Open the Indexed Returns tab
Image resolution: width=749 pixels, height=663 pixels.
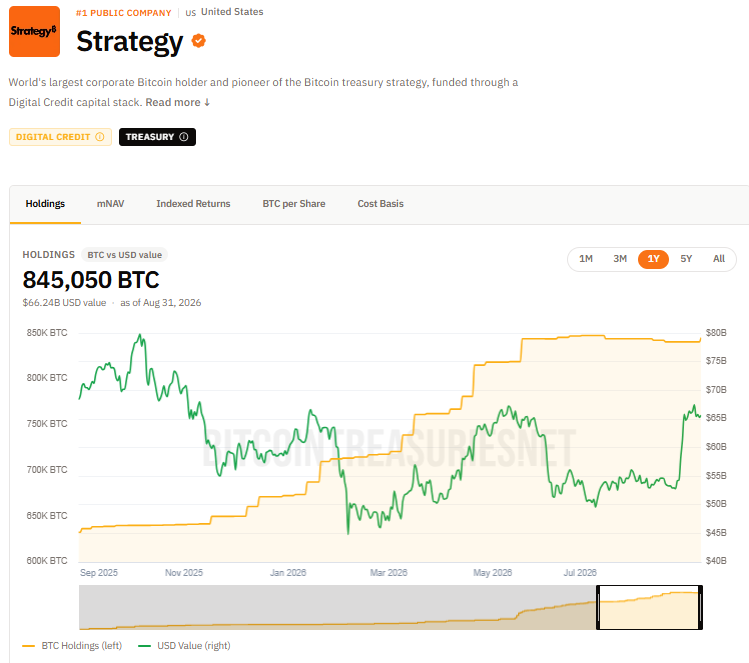[x=193, y=204]
